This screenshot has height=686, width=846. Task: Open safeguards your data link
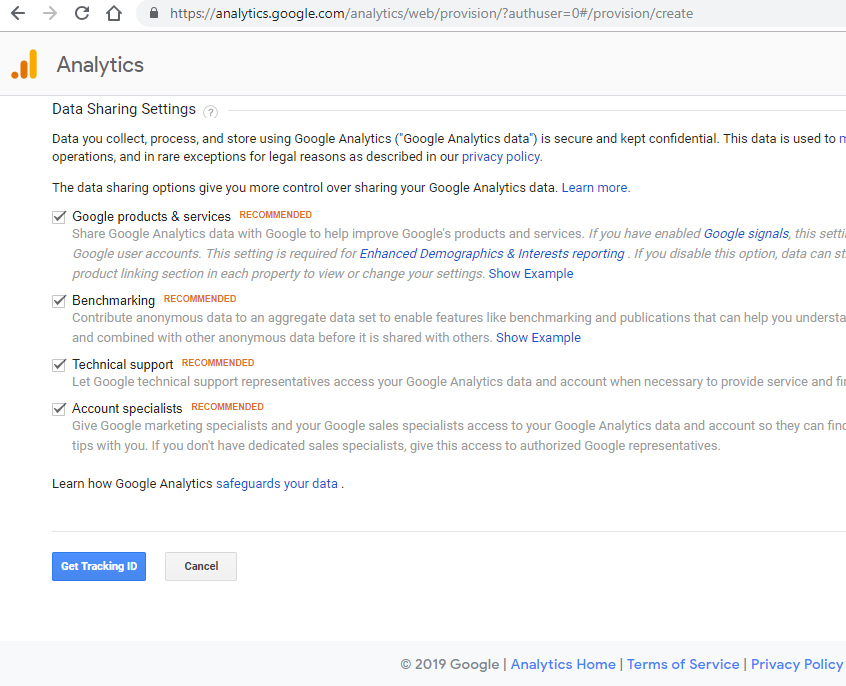[277, 484]
